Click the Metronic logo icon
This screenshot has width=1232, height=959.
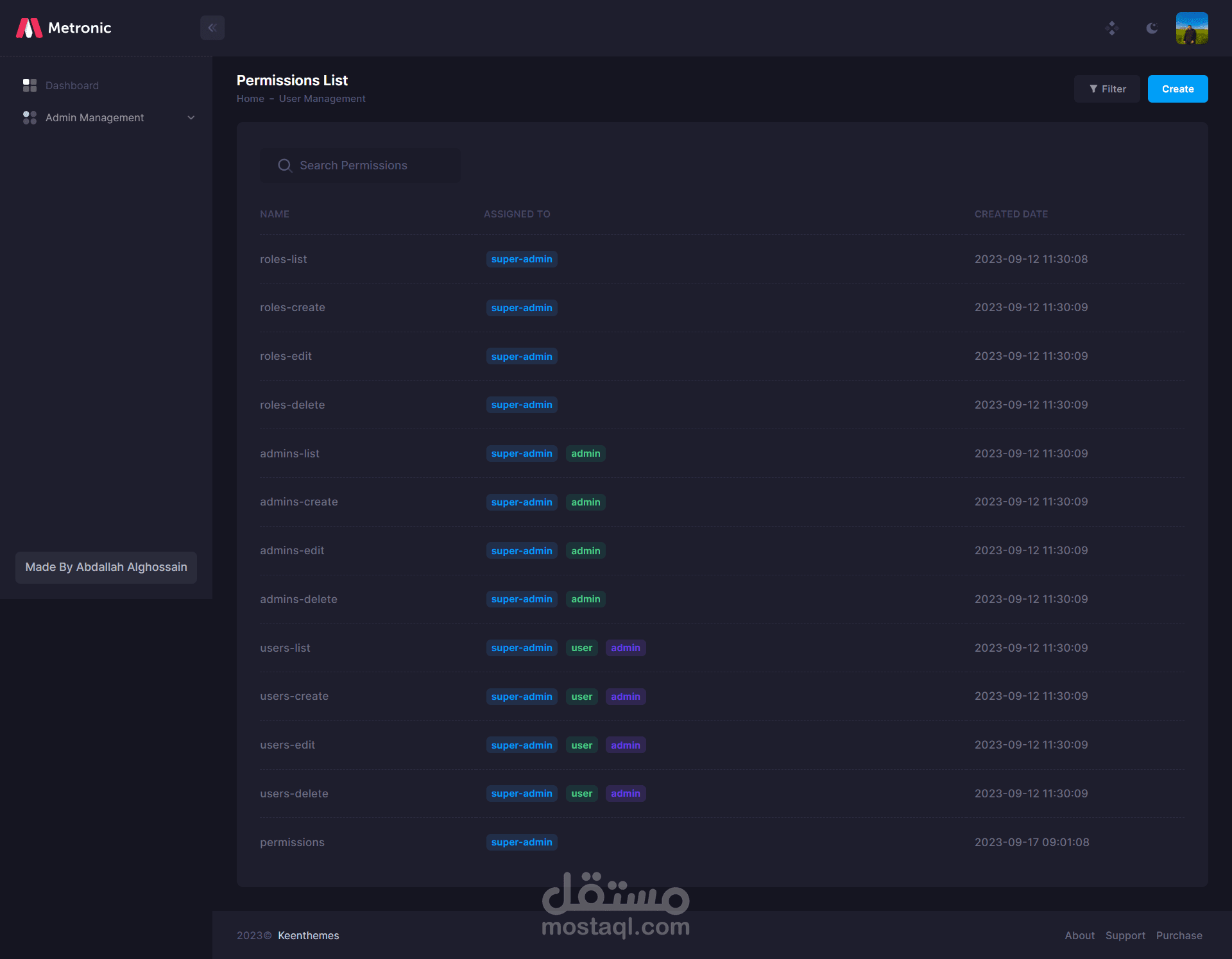[29, 28]
